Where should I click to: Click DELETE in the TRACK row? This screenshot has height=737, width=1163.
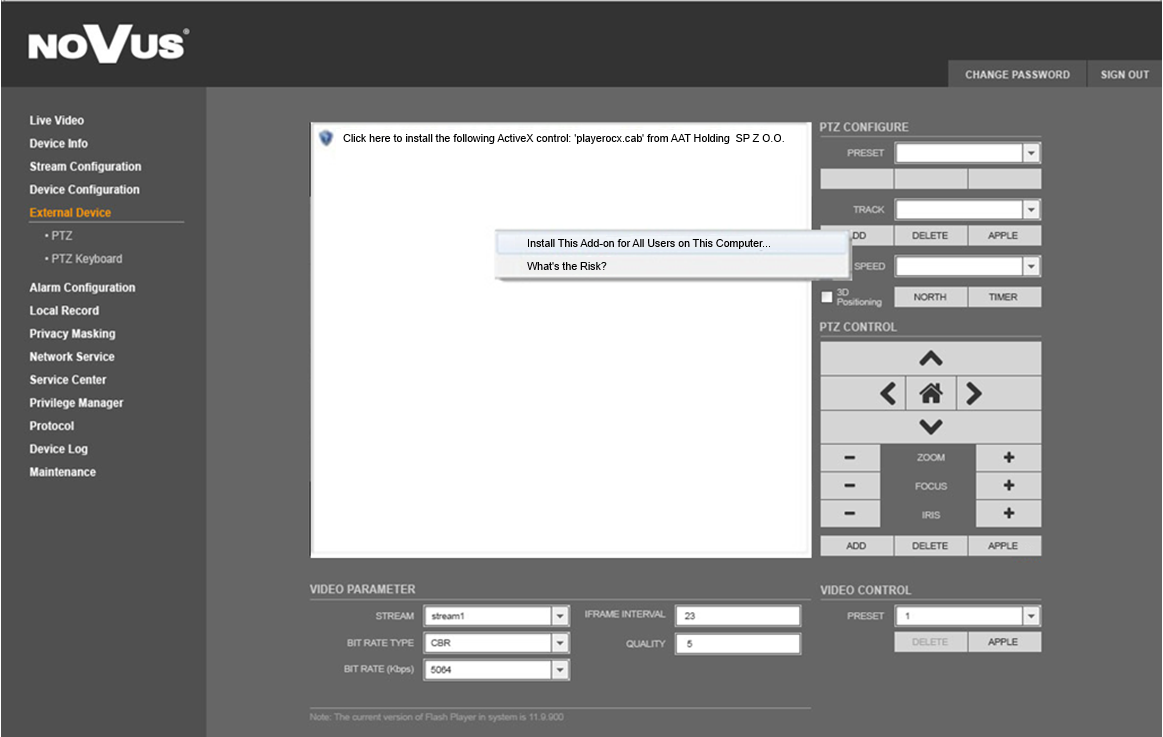(930, 236)
